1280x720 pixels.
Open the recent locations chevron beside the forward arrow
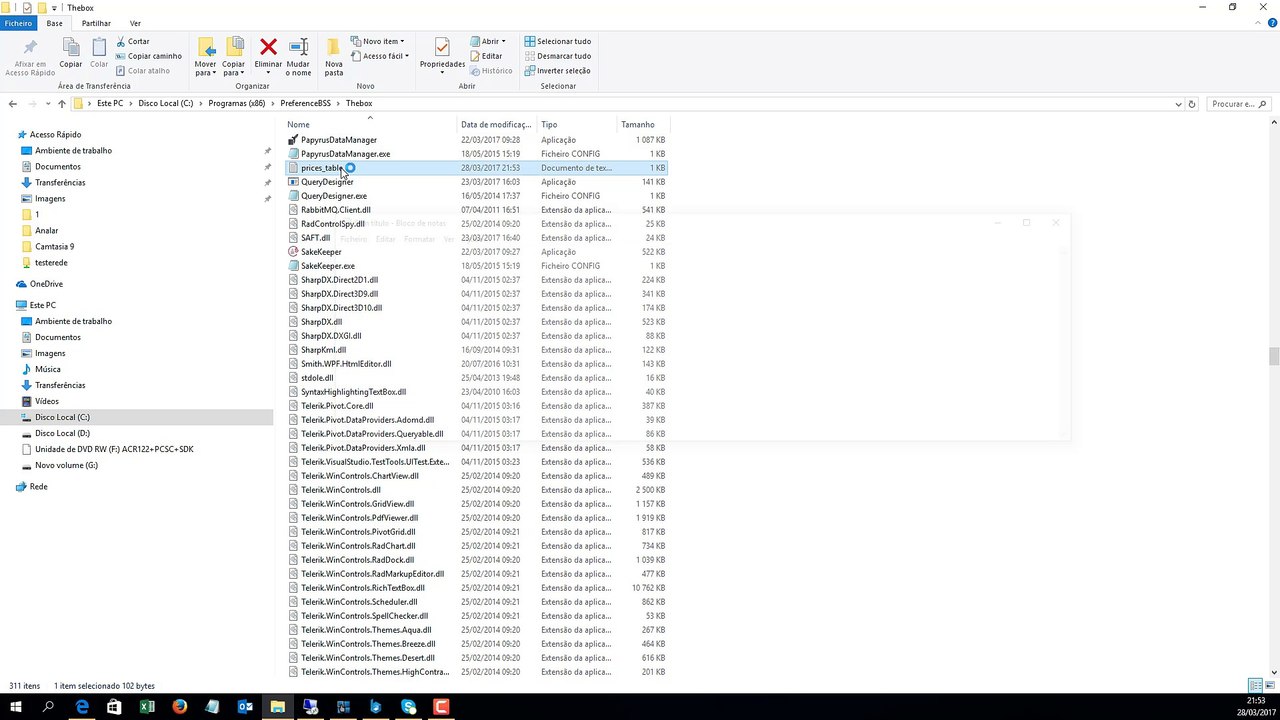pos(48,104)
